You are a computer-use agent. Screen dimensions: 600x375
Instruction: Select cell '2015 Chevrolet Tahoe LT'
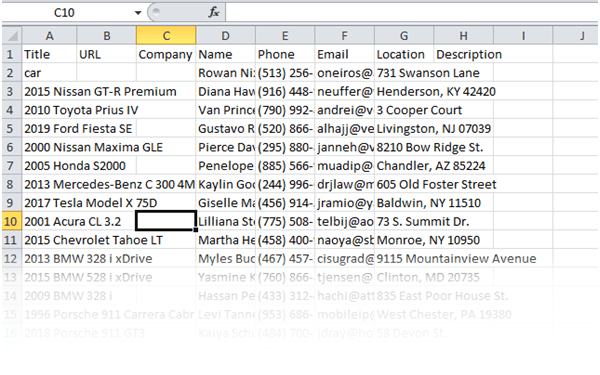tap(93, 240)
